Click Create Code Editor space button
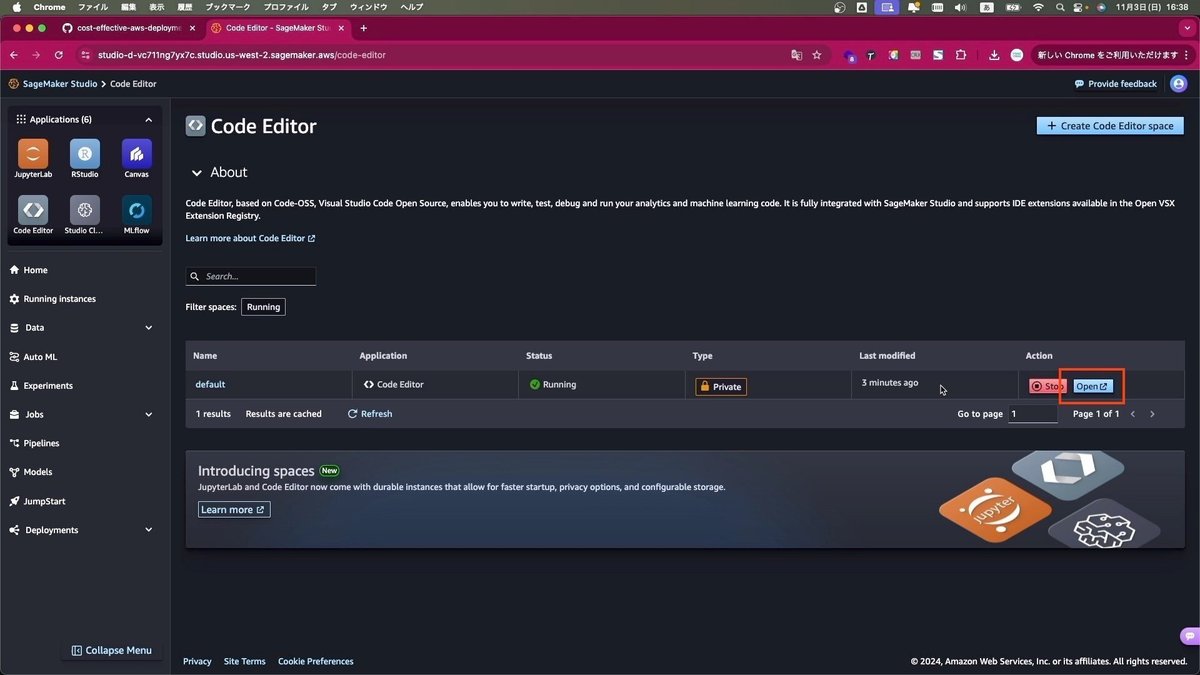Screen dimensions: 1200x675 click(x=1110, y=126)
